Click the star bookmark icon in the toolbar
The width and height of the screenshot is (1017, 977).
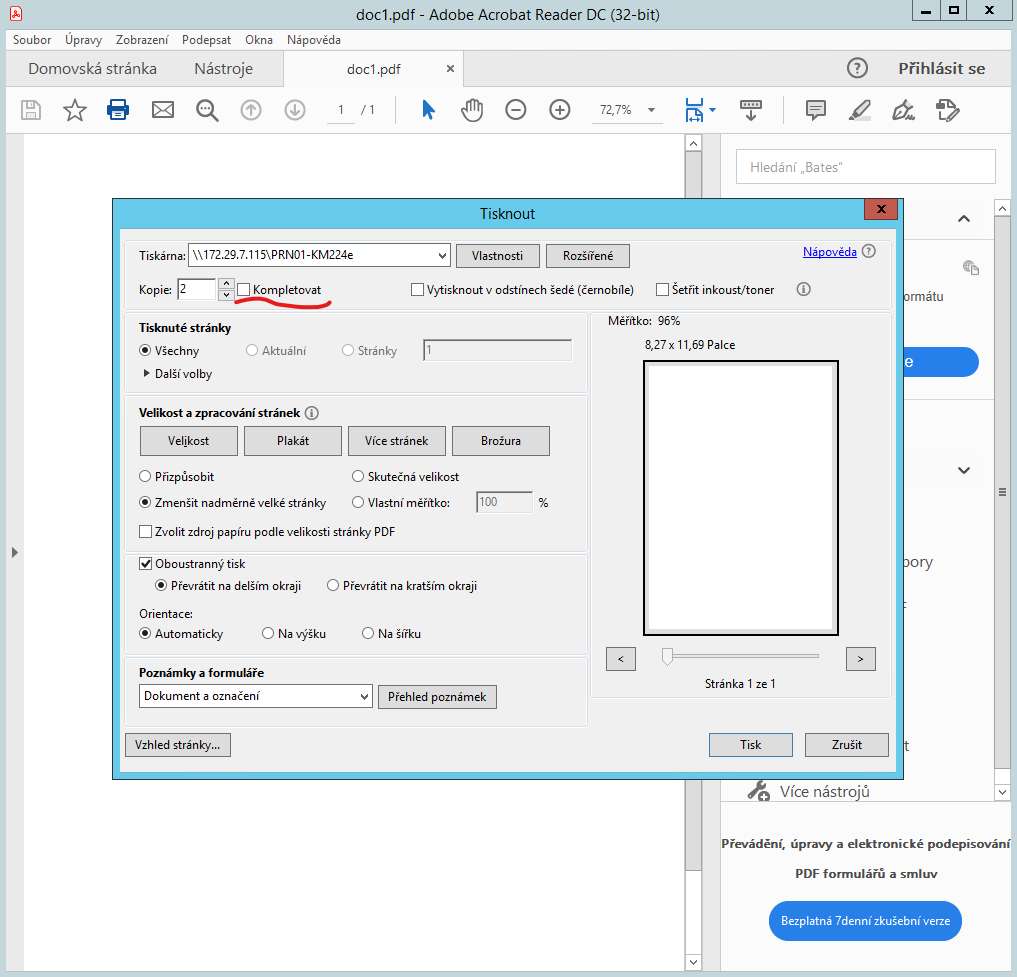click(75, 110)
